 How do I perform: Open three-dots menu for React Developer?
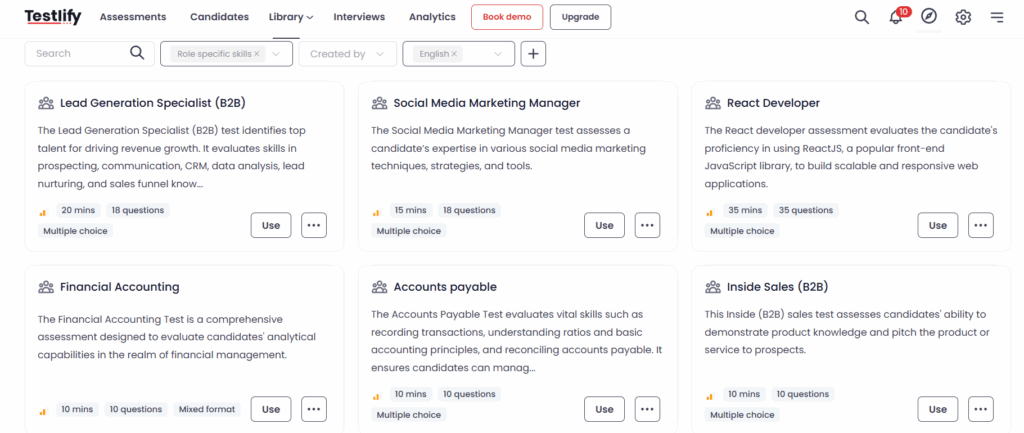tap(981, 225)
